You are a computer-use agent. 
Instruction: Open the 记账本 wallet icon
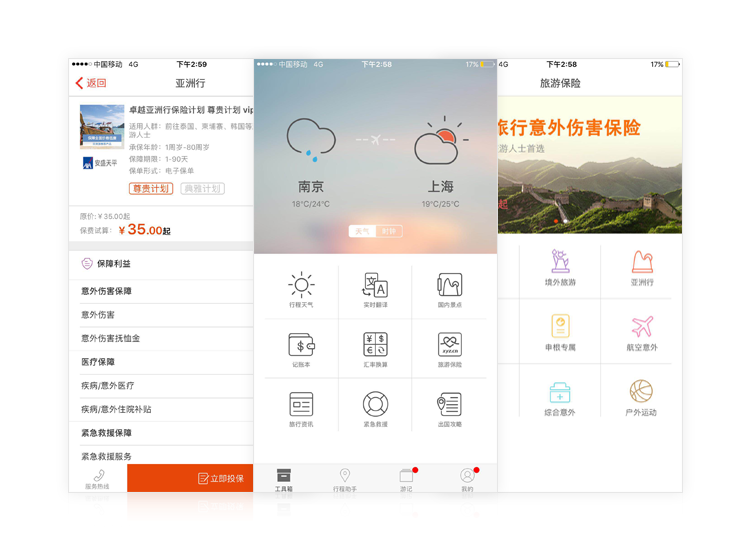pyautogui.click(x=301, y=345)
